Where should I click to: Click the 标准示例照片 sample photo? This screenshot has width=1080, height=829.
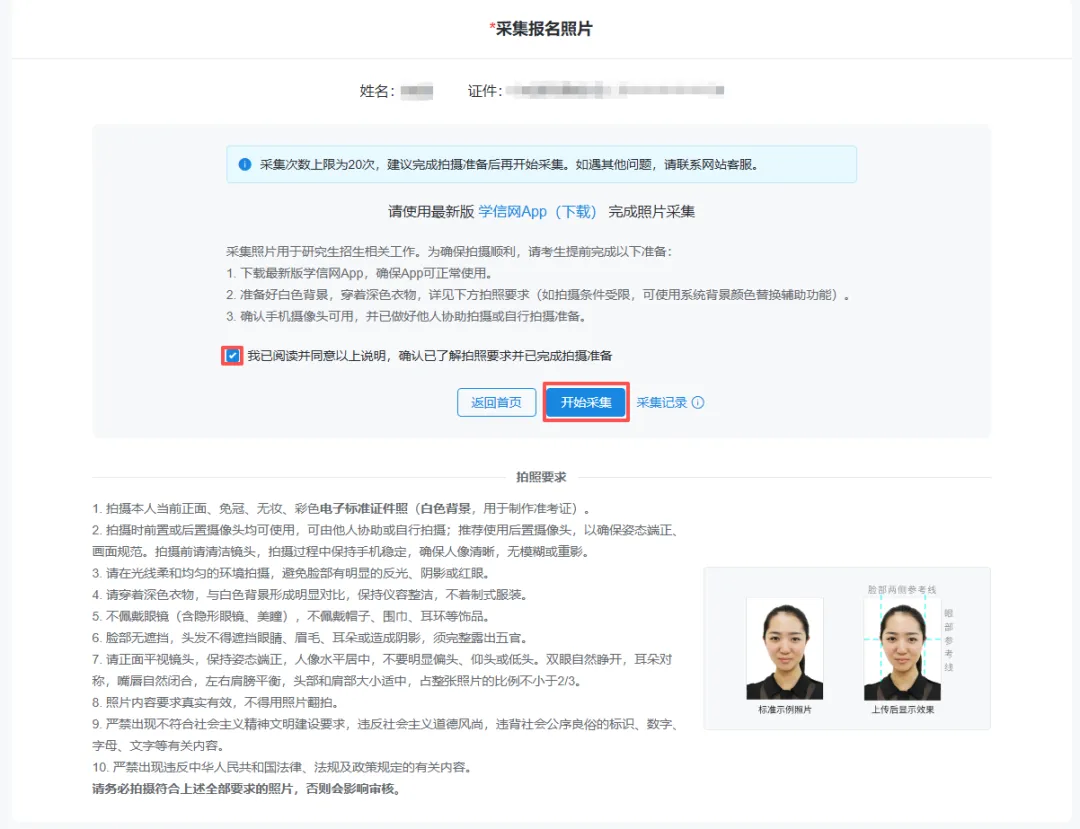point(785,649)
